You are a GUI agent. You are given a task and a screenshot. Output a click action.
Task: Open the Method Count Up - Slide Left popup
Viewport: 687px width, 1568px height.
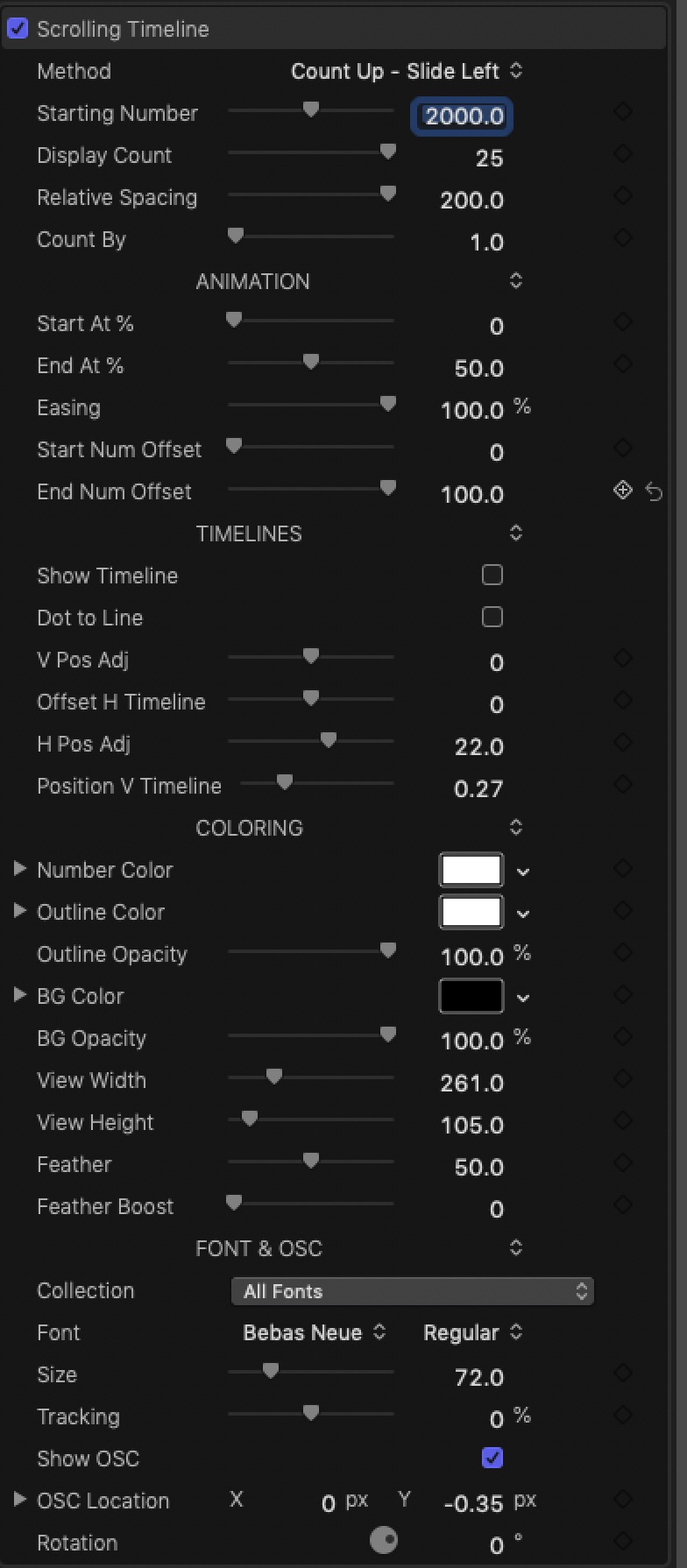407,71
